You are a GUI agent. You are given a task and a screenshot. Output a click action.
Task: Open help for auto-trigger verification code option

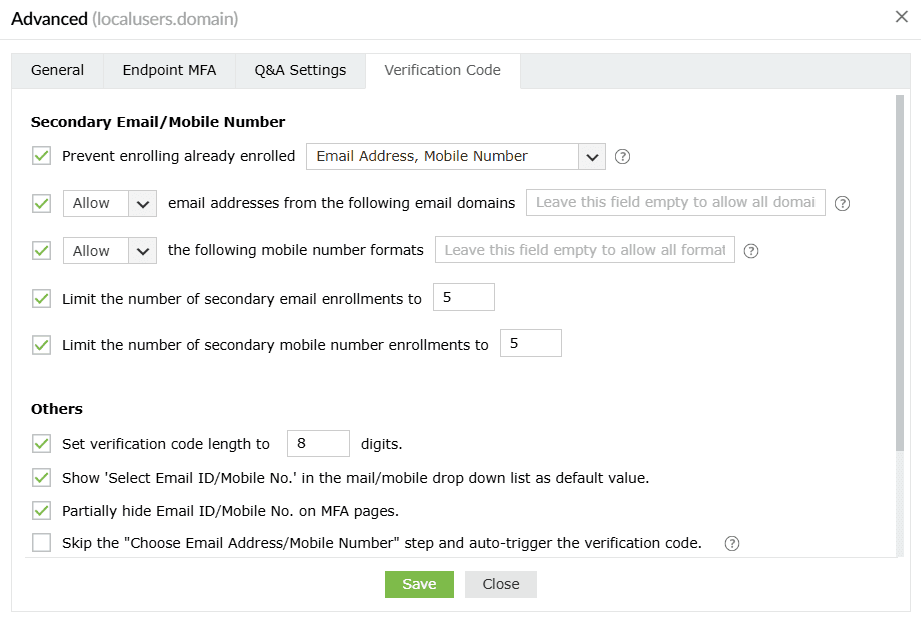(731, 543)
